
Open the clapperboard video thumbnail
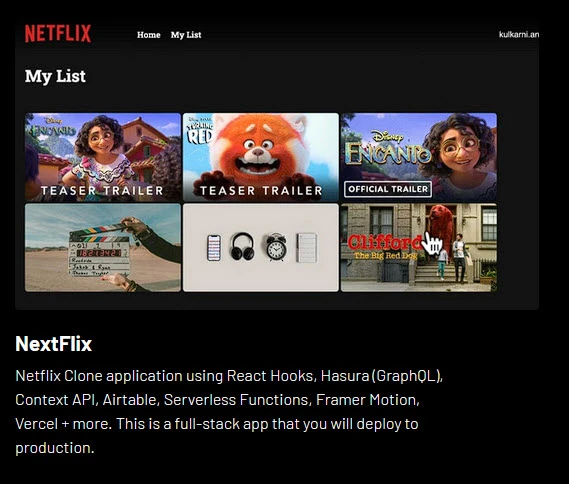click(103, 247)
